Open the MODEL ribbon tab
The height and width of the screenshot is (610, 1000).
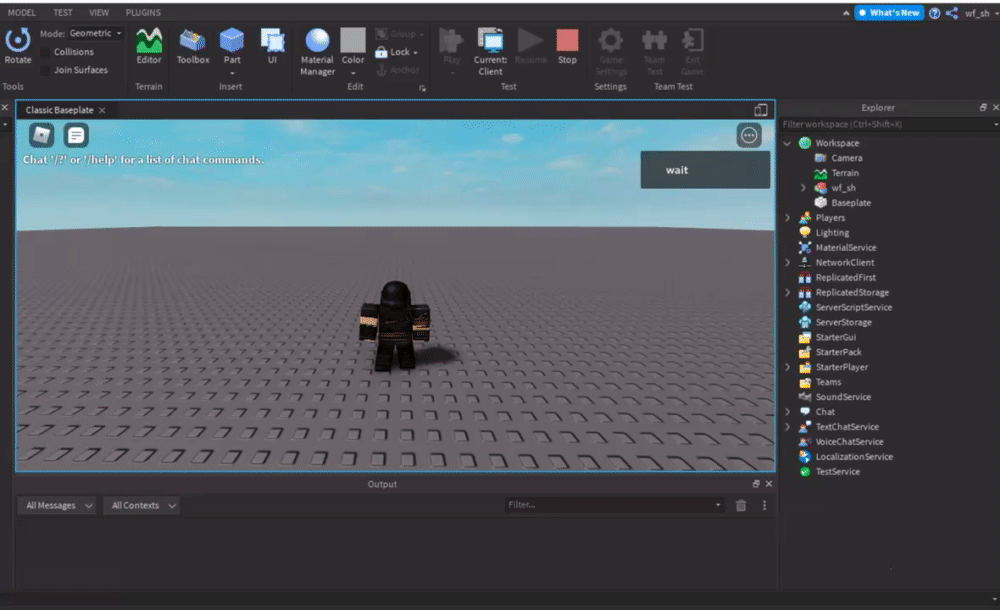(22, 12)
